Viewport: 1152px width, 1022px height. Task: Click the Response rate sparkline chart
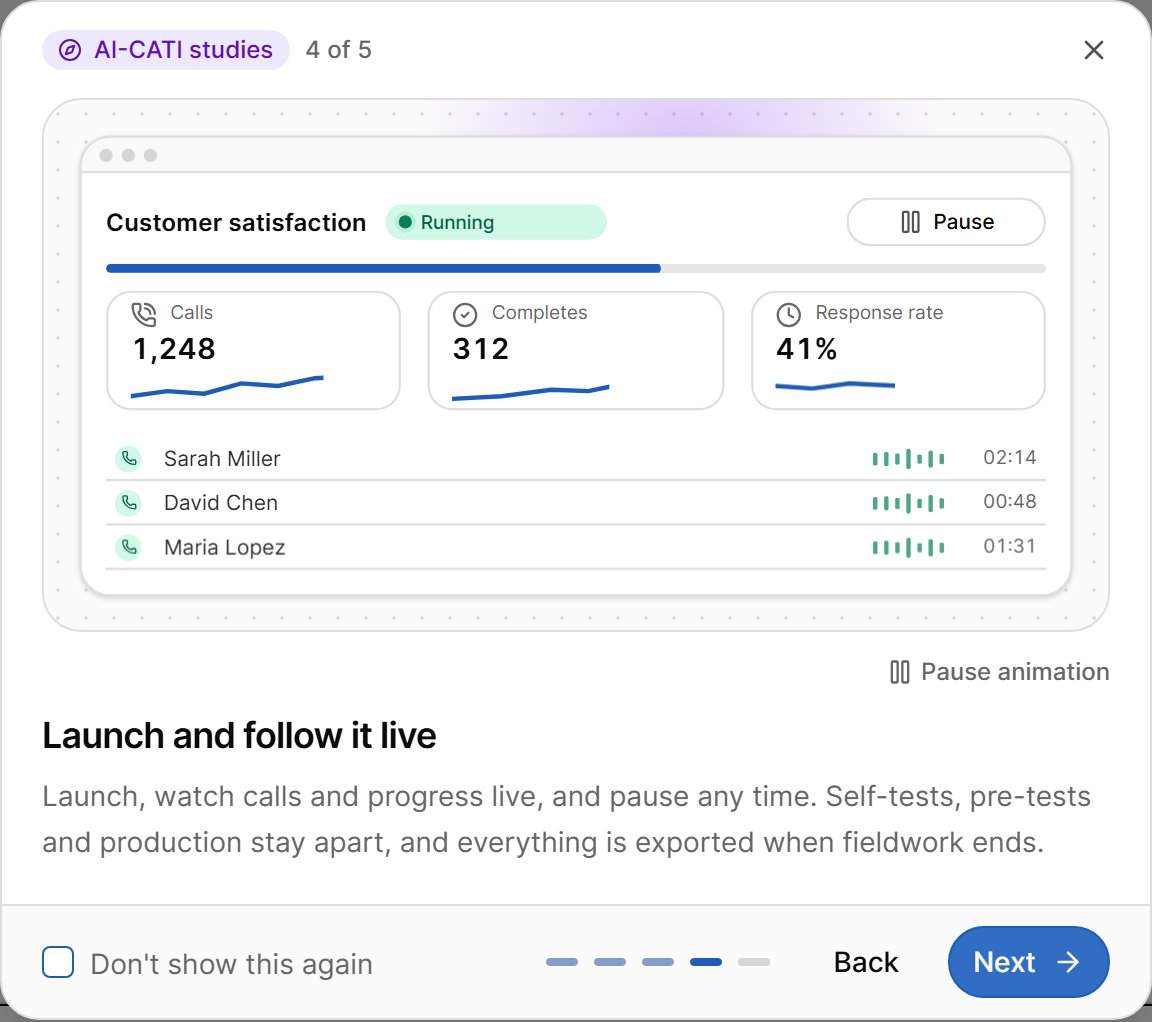click(835, 385)
